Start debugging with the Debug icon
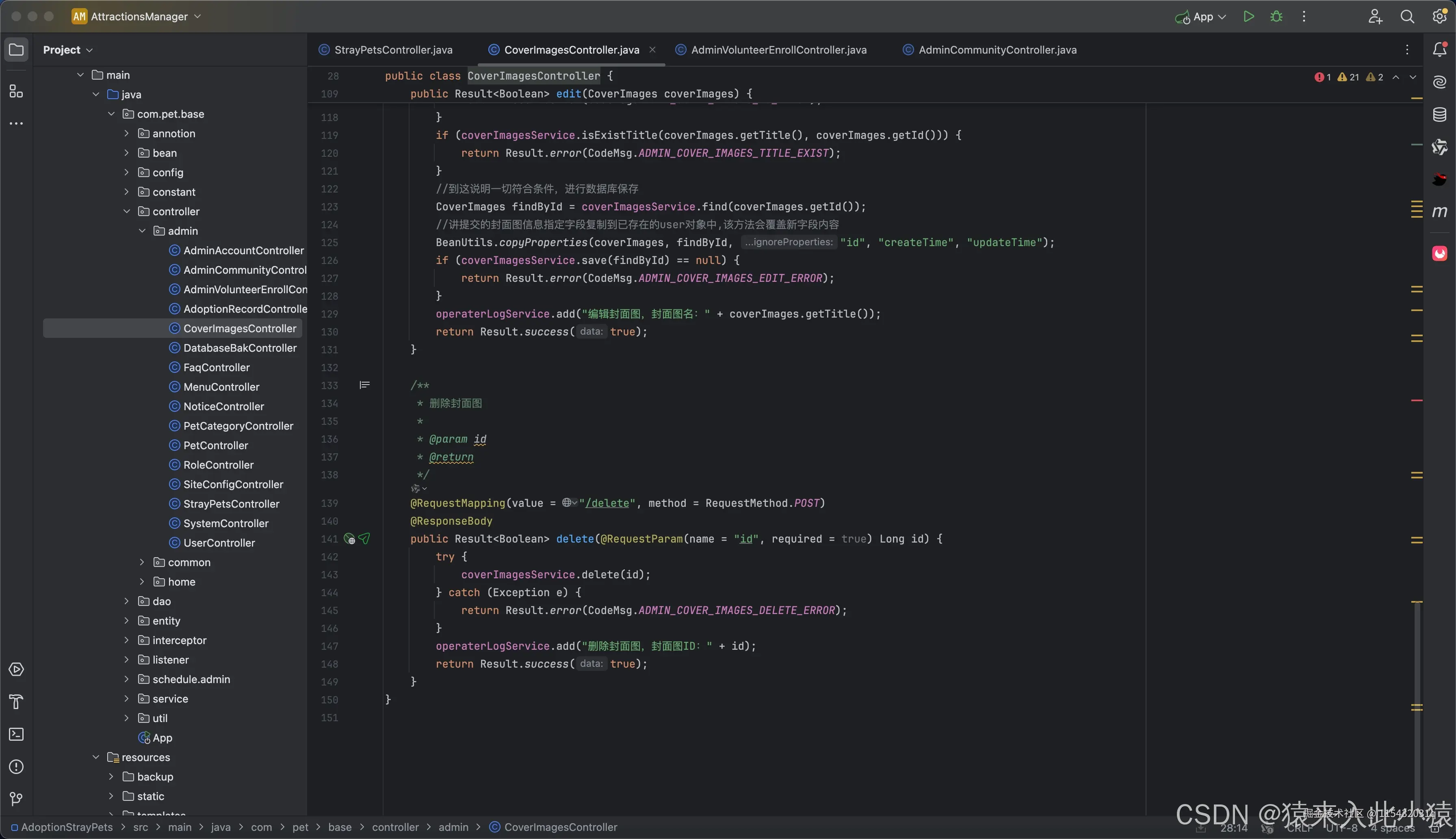The width and height of the screenshot is (1456, 839). coord(1276,17)
